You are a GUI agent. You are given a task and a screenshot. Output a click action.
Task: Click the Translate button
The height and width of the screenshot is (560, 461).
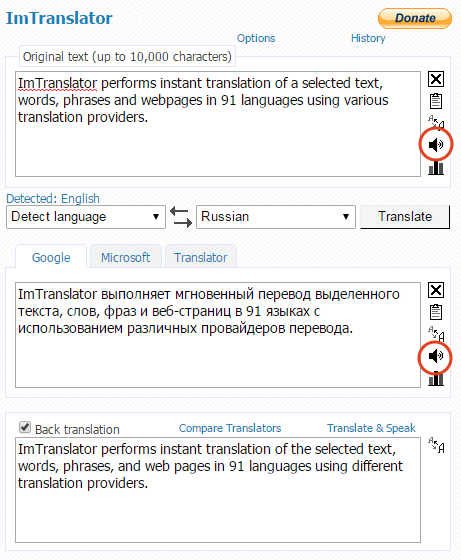[405, 217]
